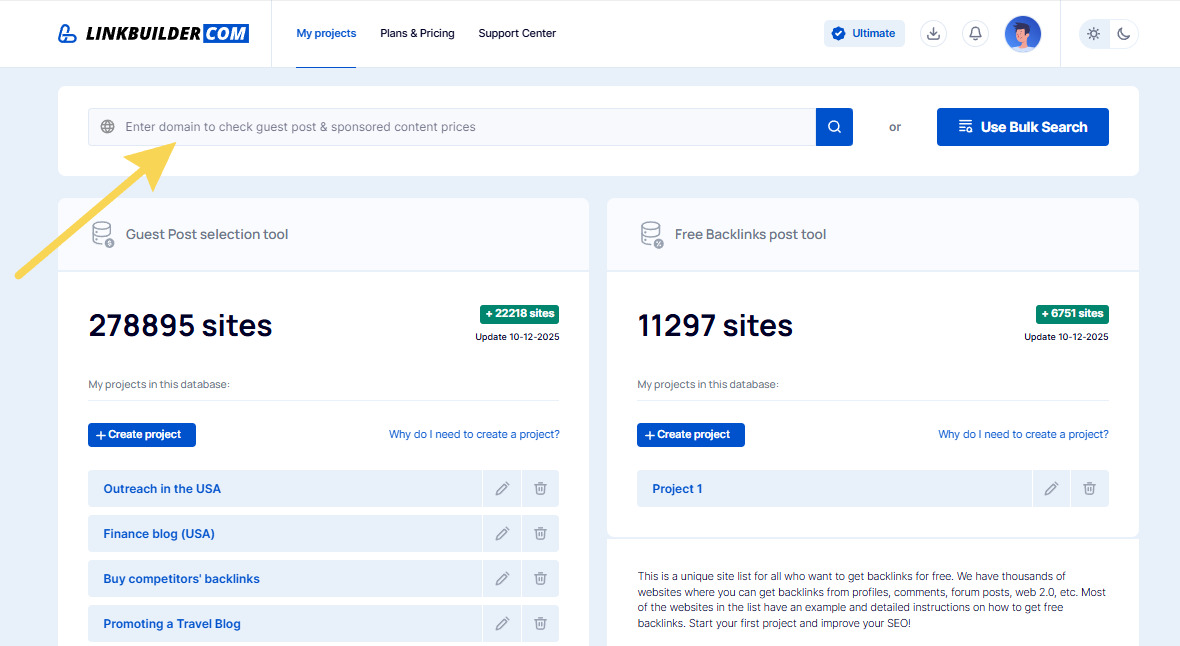Switch to the My projects tab
The width and height of the screenshot is (1180, 646).
pos(326,33)
